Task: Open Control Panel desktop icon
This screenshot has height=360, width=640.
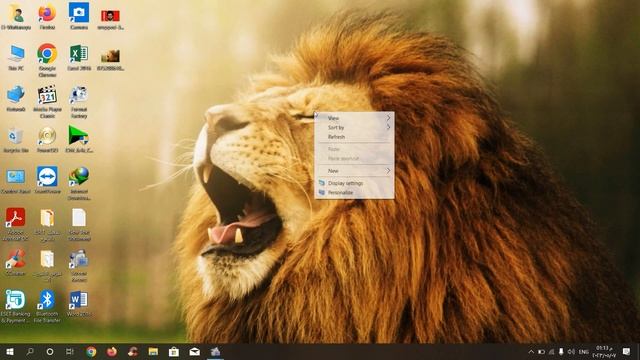Action: pyautogui.click(x=16, y=180)
